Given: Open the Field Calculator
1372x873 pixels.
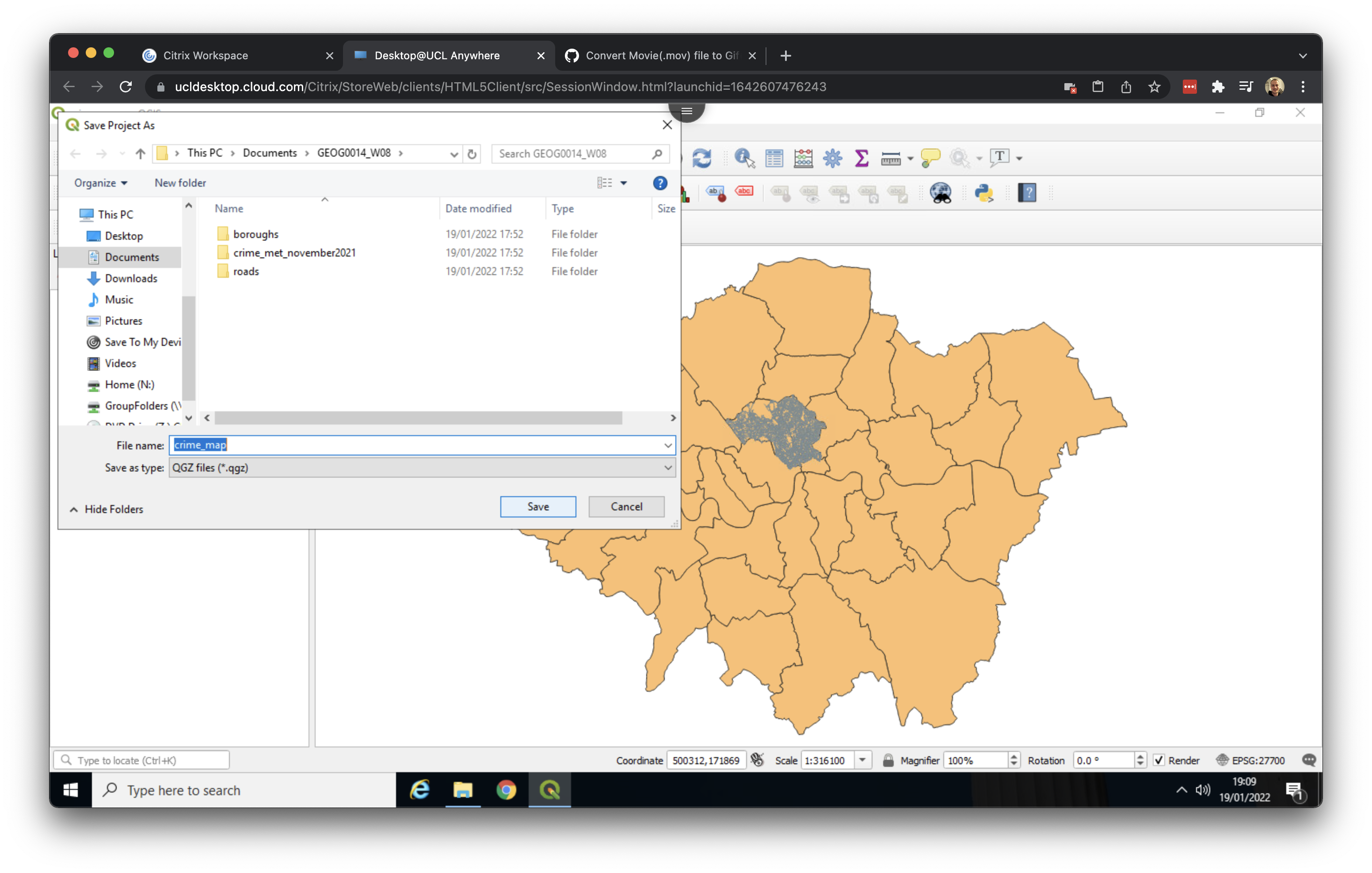Looking at the screenshot, I should coord(804,158).
